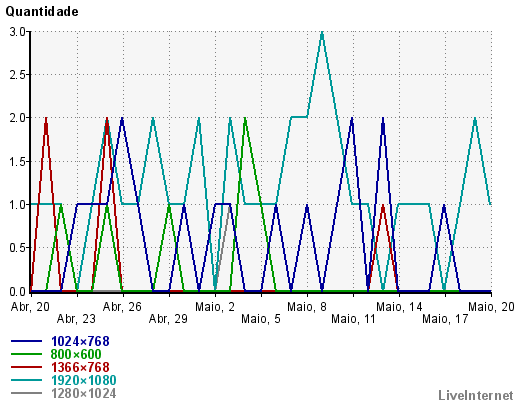Click the gray 1280×1024 legend line swatch
The image size is (520, 405).
click(27, 393)
